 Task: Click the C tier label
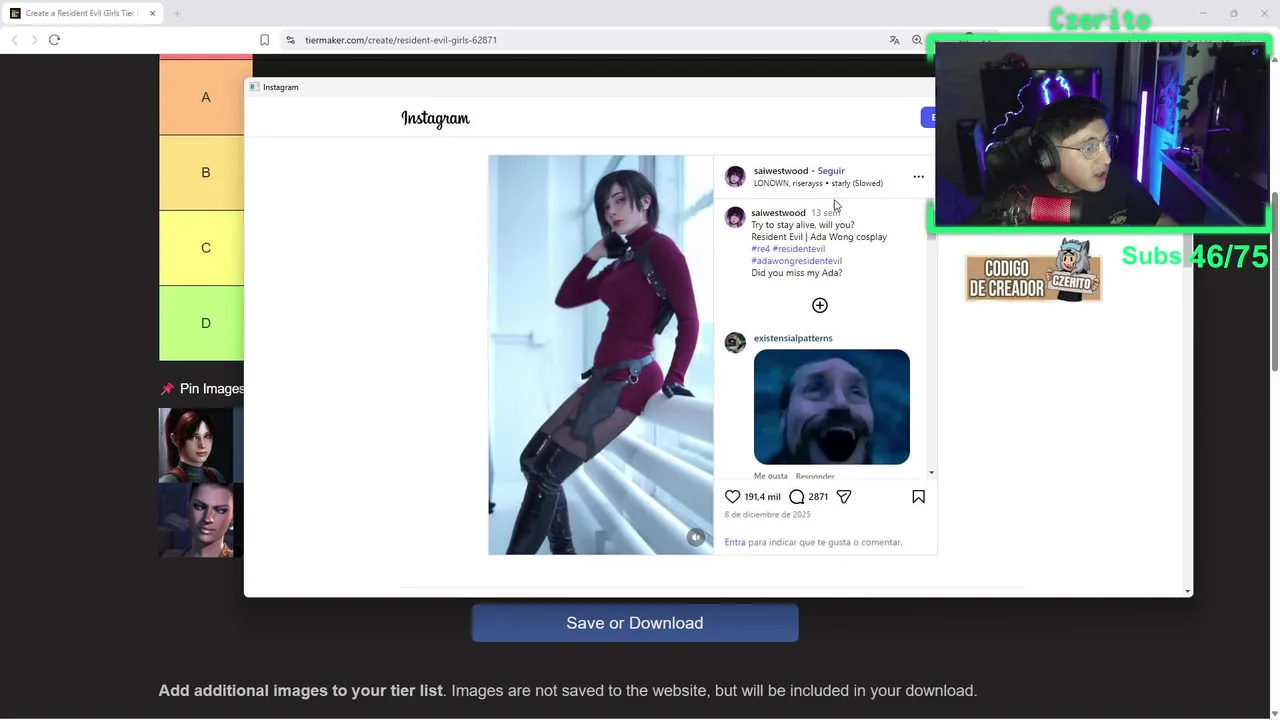(x=206, y=248)
